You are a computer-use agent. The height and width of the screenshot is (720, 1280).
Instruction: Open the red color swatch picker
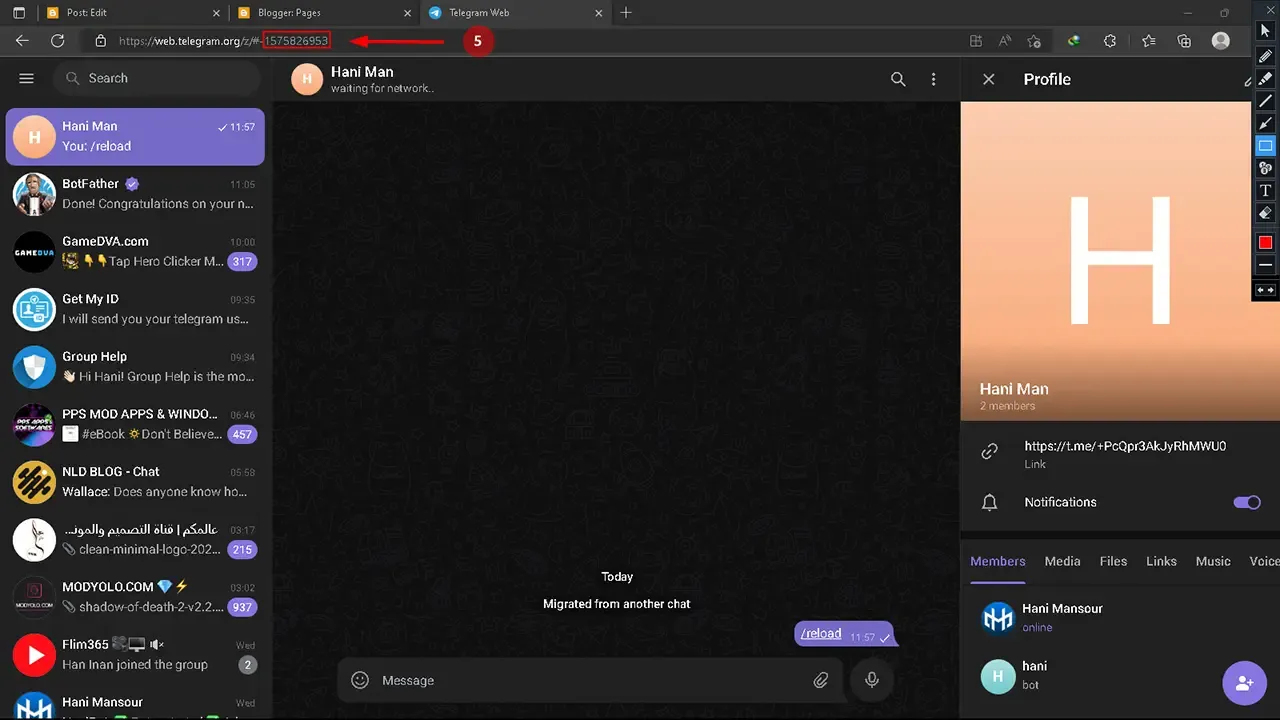(x=1265, y=242)
